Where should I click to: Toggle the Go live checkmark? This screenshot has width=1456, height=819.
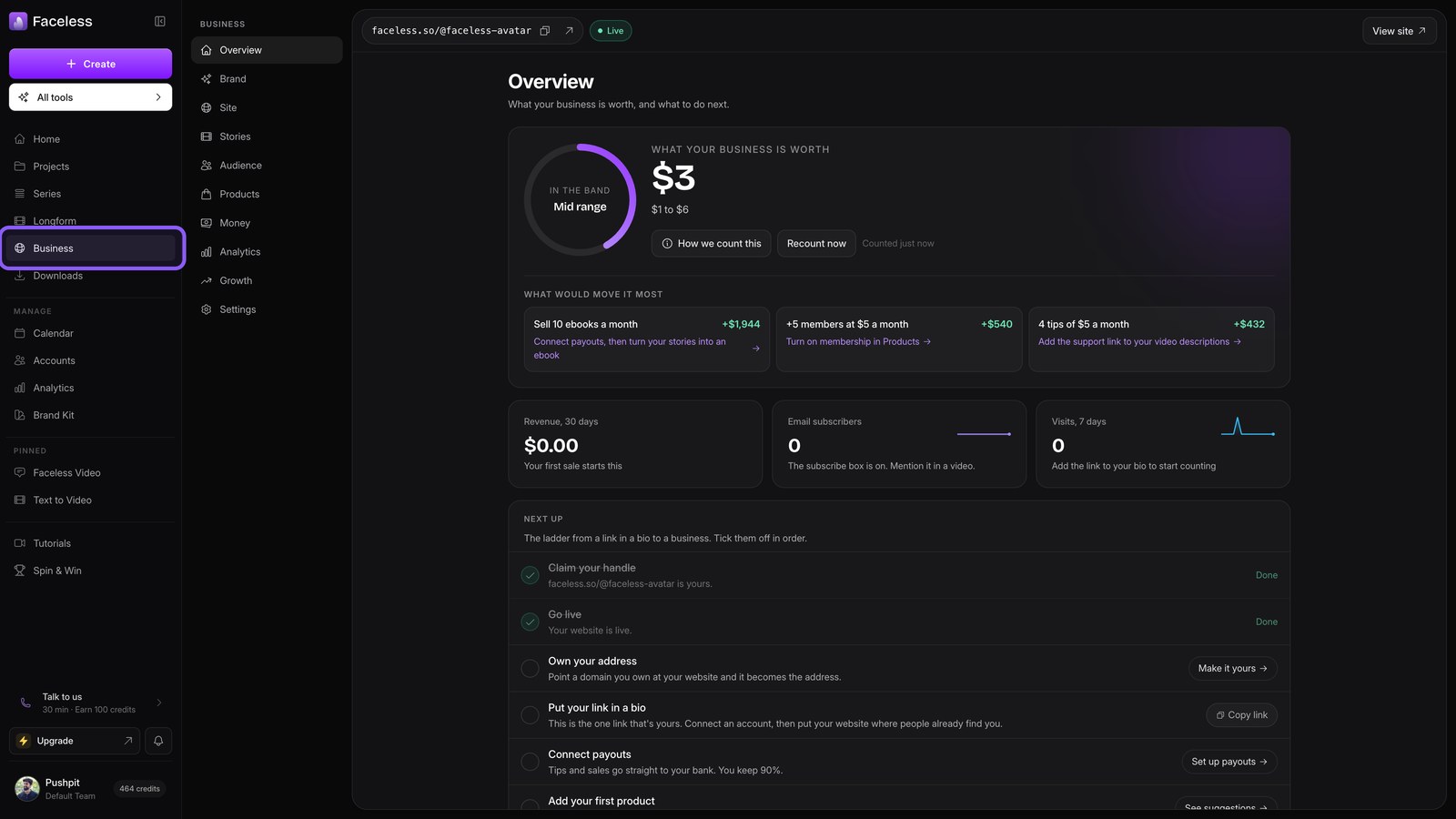point(530,622)
